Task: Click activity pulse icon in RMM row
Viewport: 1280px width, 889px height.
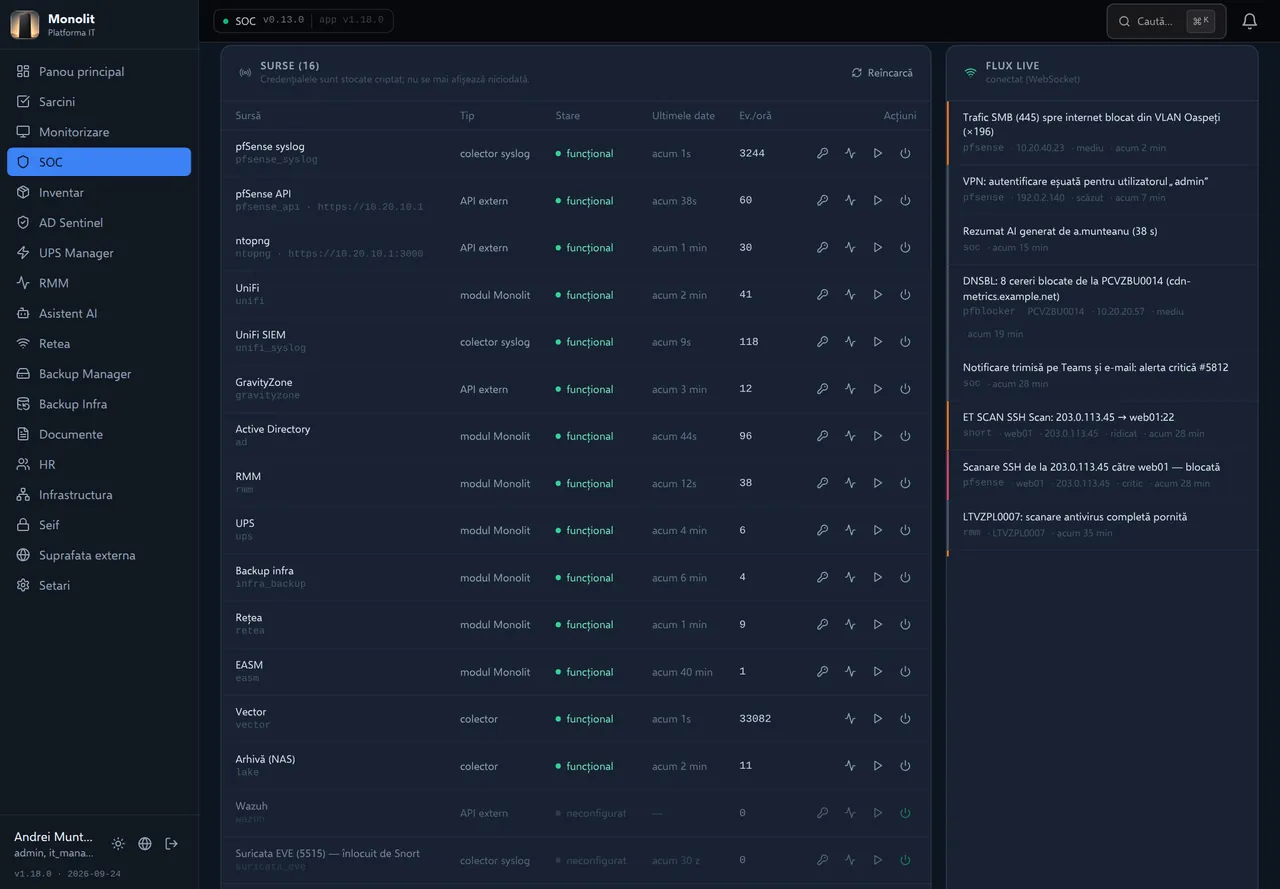Action: (850, 483)
